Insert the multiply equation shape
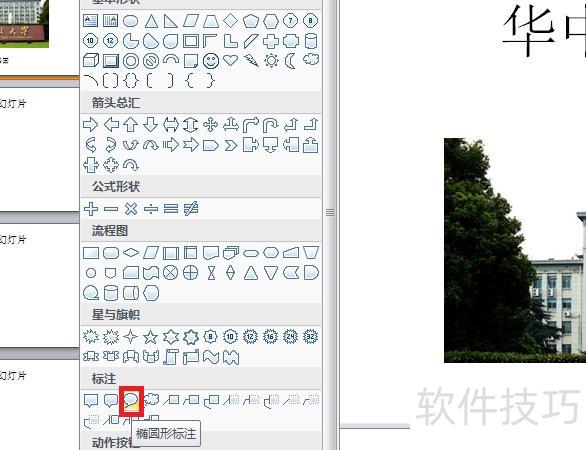The width and height of the screenshot is (586, 450). [x=131, y=209]
